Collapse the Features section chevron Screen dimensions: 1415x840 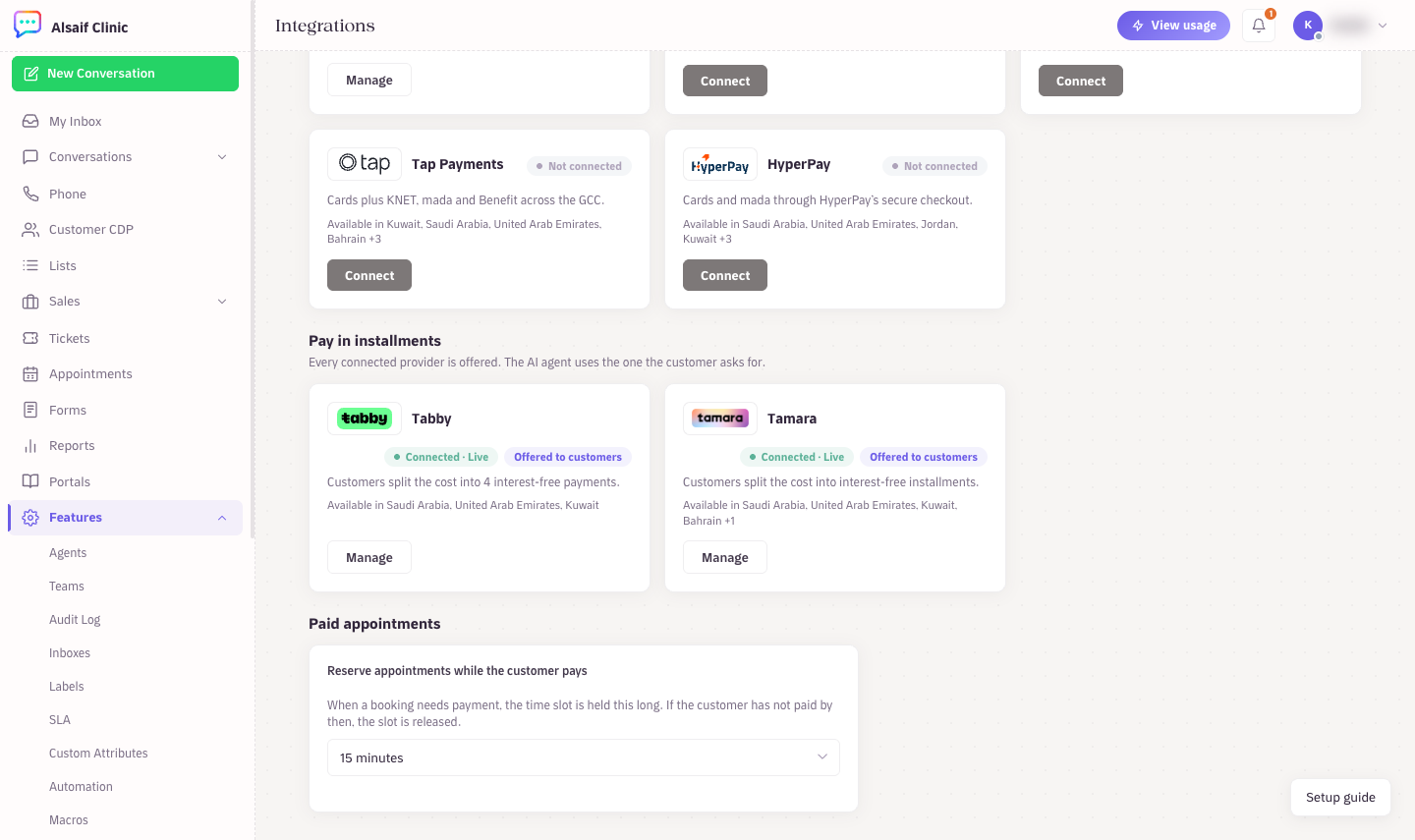pyautogui.click(x=222, y=518)
